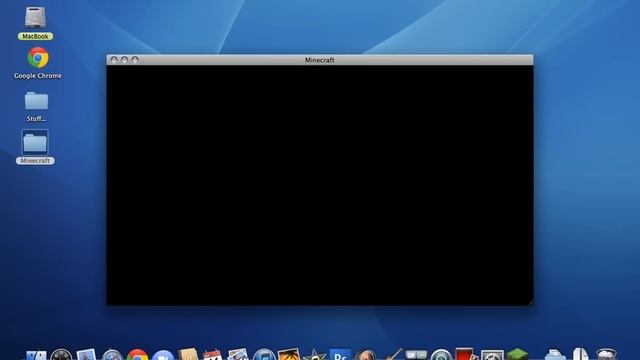Open iTunes from the Dock
Viewport: 640px width, 360px height.
(264, 355)
